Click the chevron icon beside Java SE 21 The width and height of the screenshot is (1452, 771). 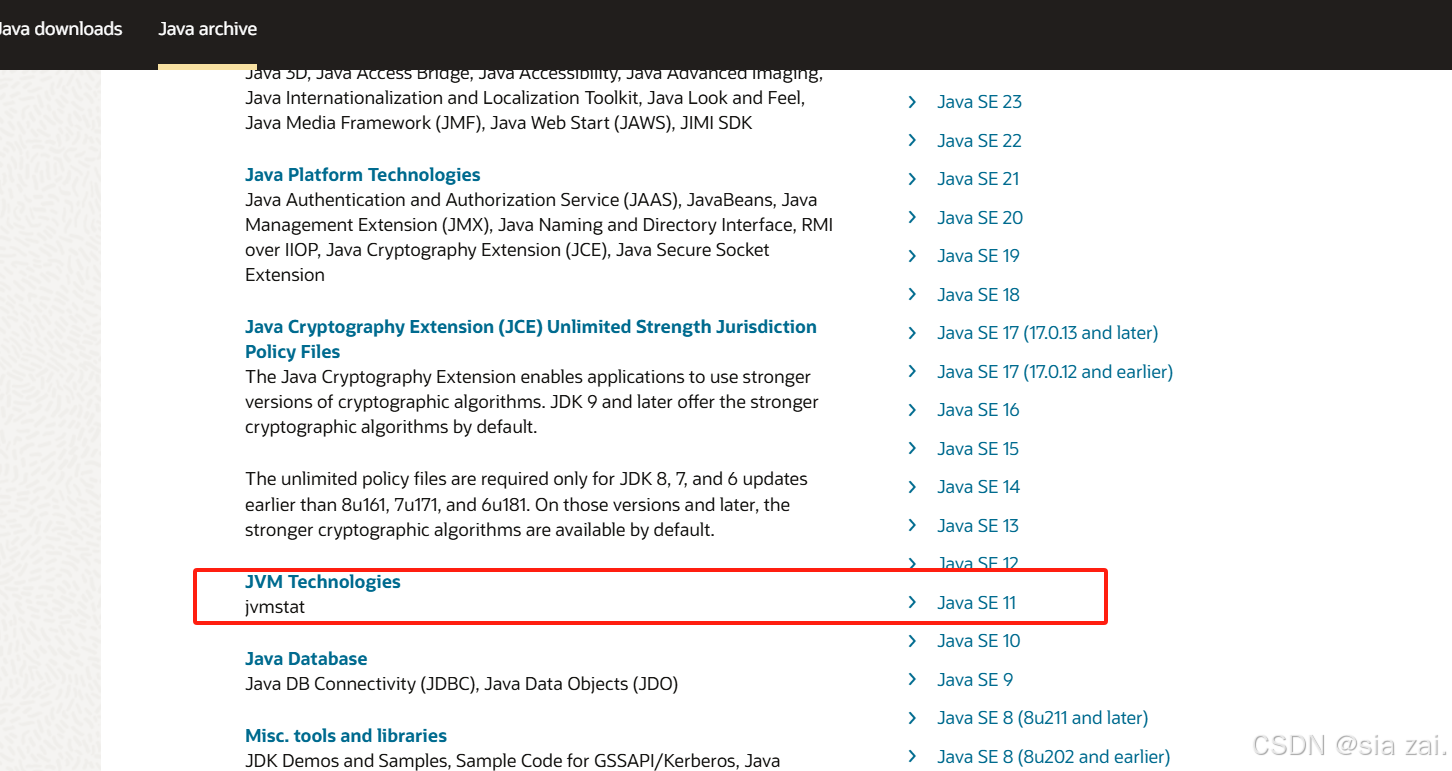point(911,178)
